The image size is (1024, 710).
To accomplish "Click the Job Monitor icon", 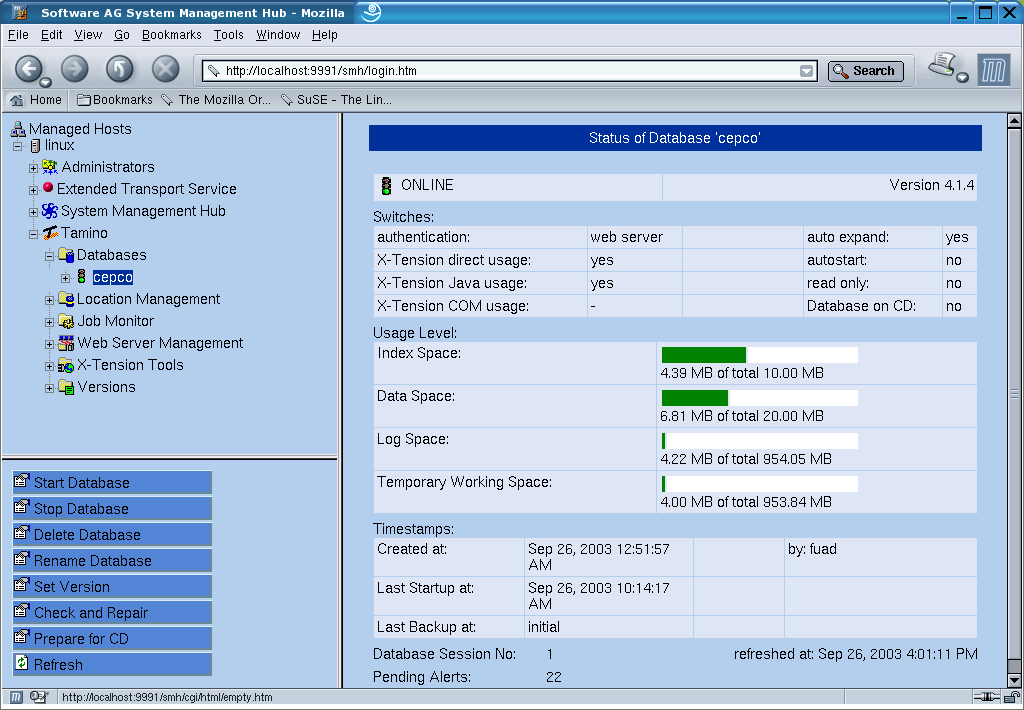I will point(65,321).
